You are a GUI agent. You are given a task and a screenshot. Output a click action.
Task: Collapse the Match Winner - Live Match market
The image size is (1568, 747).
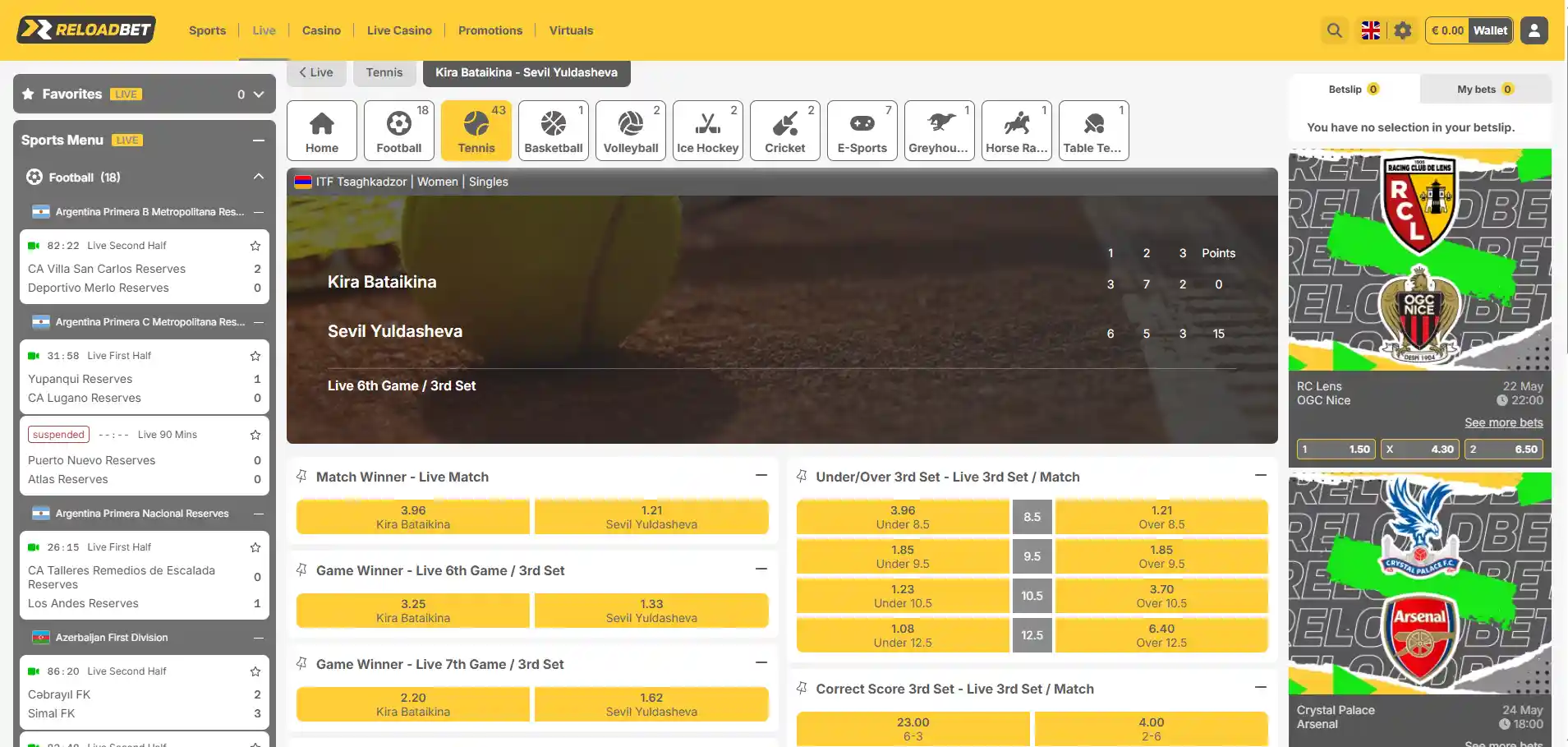(761, 476)
